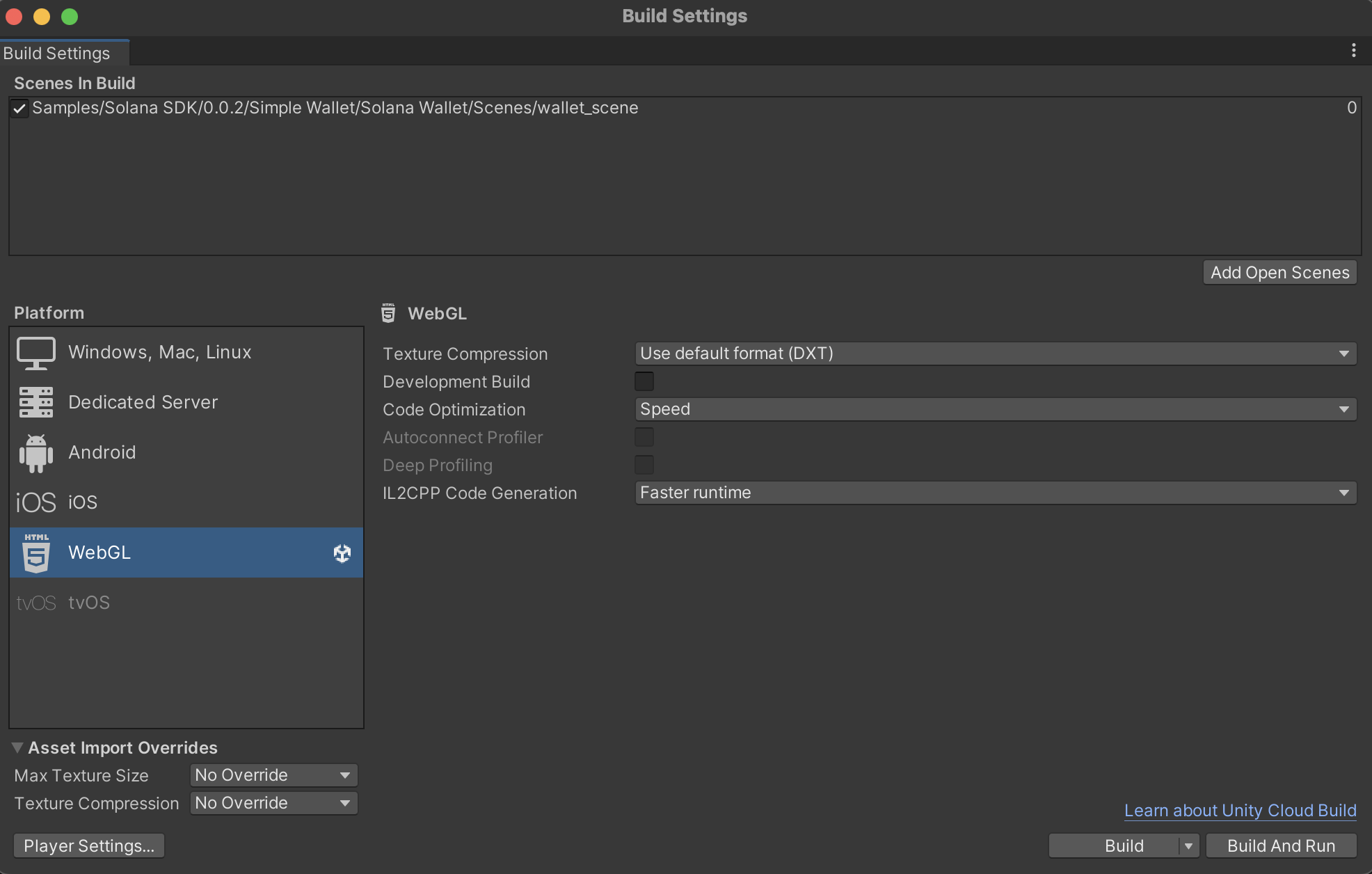Click the HTML5 icon beside WebGL settings header

[388, 313]
